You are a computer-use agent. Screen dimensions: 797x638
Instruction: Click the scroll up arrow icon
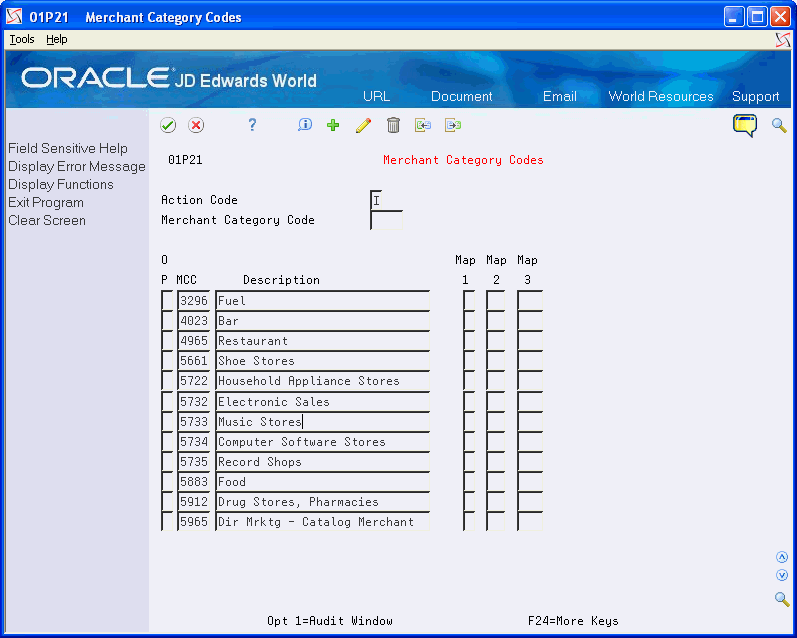click(782, 557)
